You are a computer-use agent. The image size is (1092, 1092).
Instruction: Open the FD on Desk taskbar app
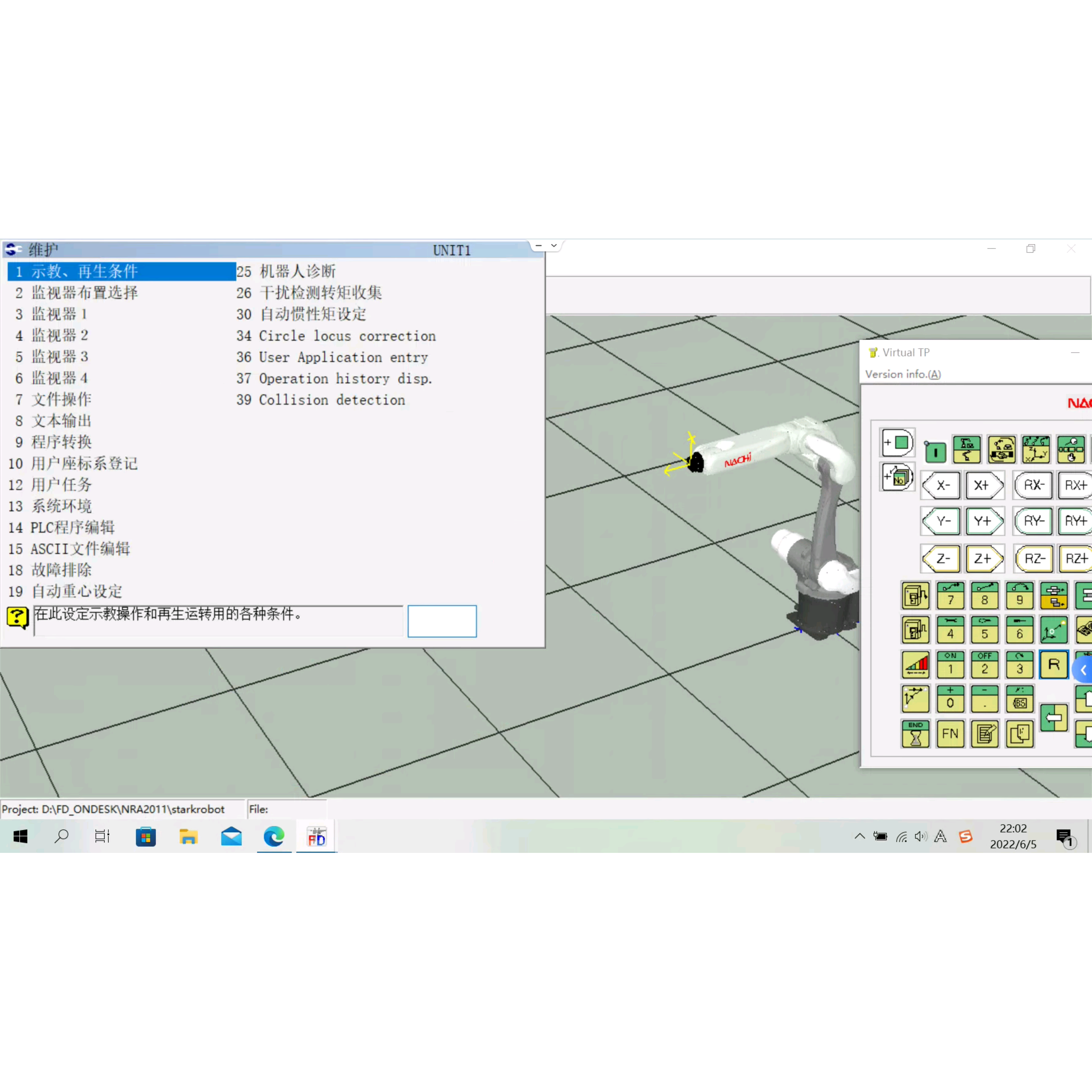click(x=316, y=837)
